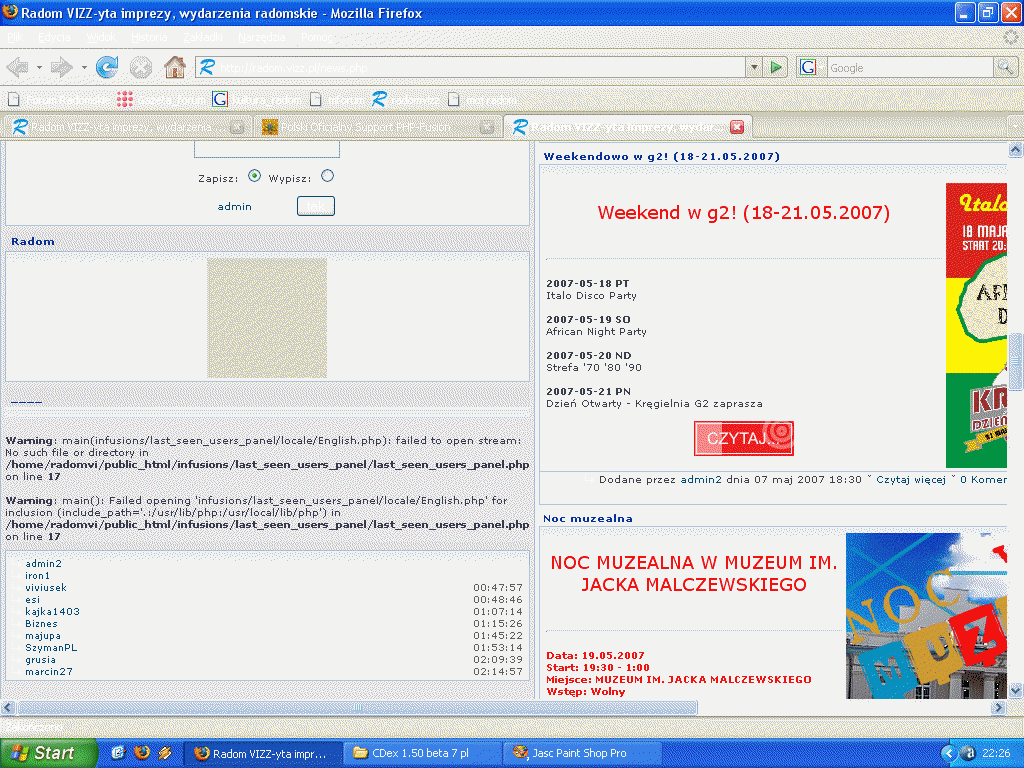Click the "tak" button
The image size is (1024, 768).
click(x=316, y=206)
